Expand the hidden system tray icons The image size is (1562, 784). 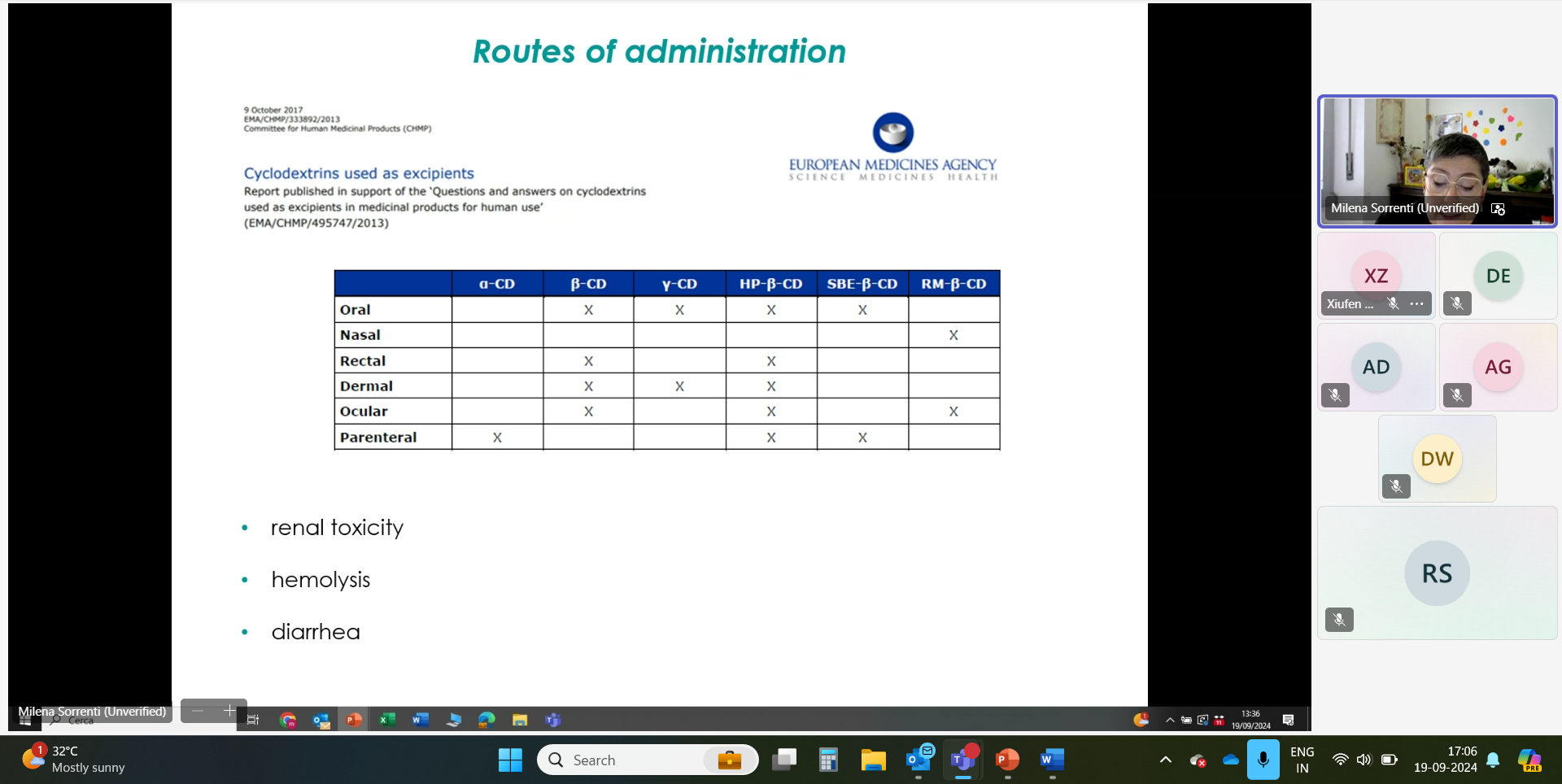pyautogui.click(x=1165, y=760)
